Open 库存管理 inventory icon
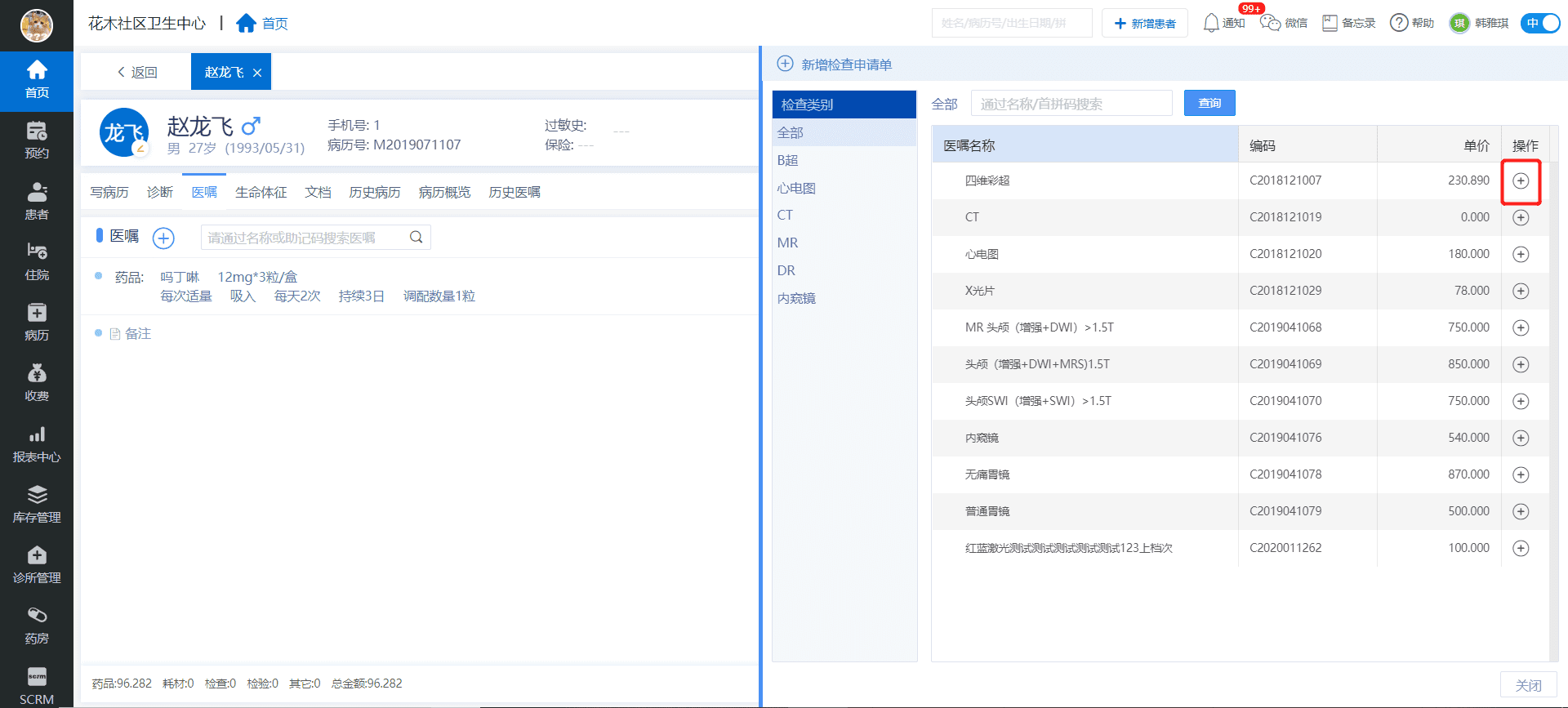Image resolution: width=1568 pixels, height=708 pixels. [37, 504]
